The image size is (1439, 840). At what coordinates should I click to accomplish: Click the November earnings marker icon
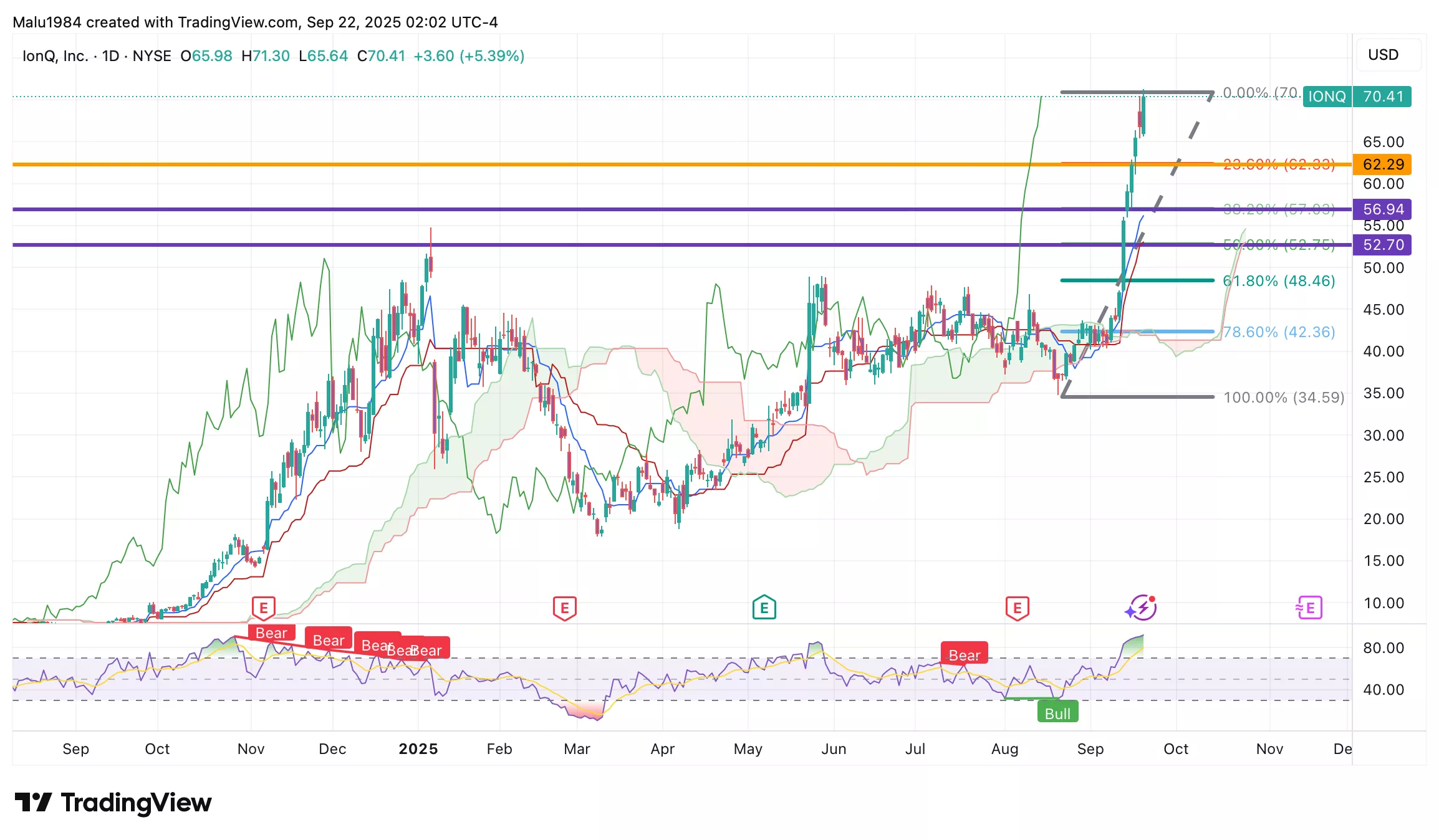click(x=264, y=608)
